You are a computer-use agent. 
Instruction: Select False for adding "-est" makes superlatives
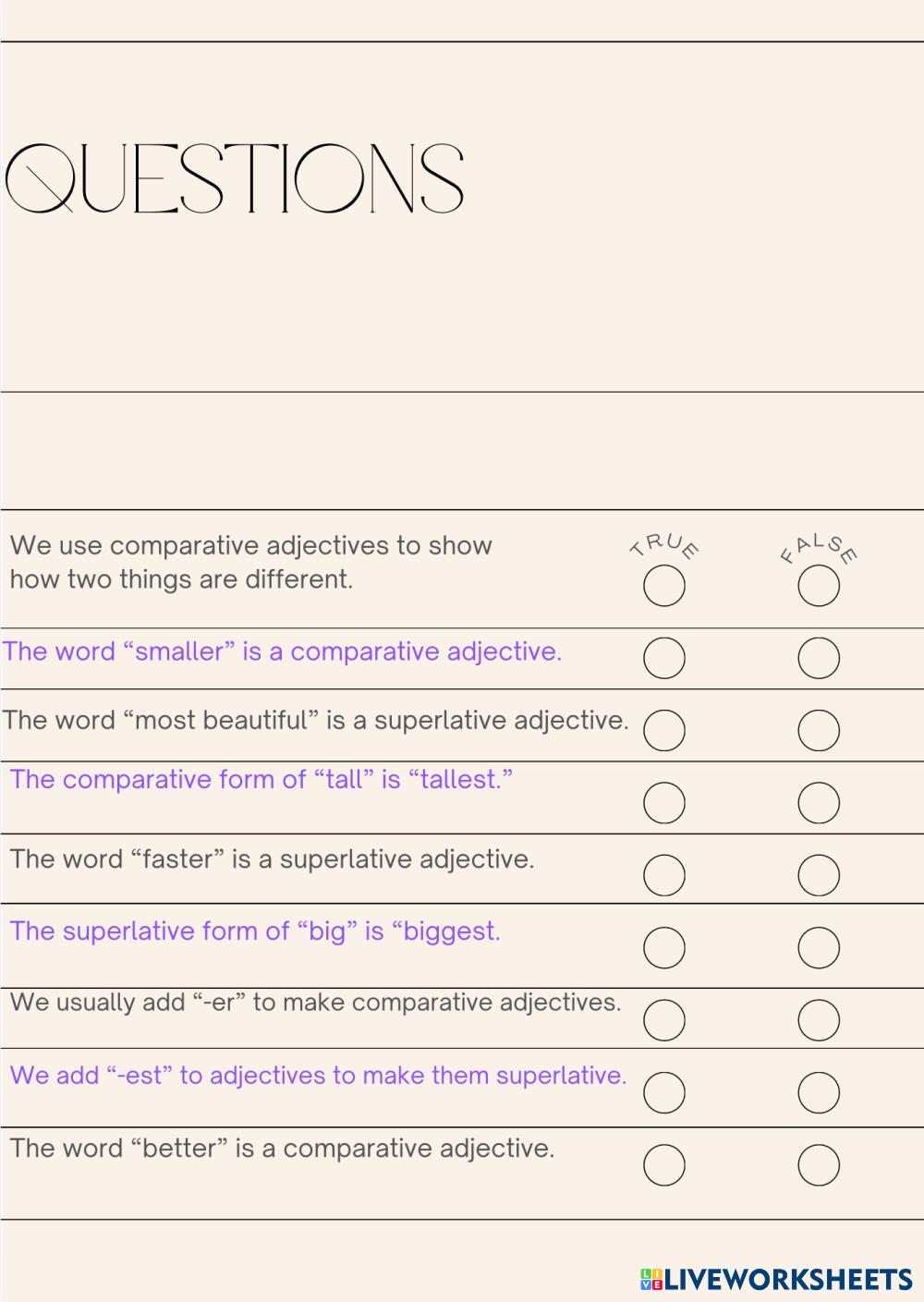tap(819, 1092)
